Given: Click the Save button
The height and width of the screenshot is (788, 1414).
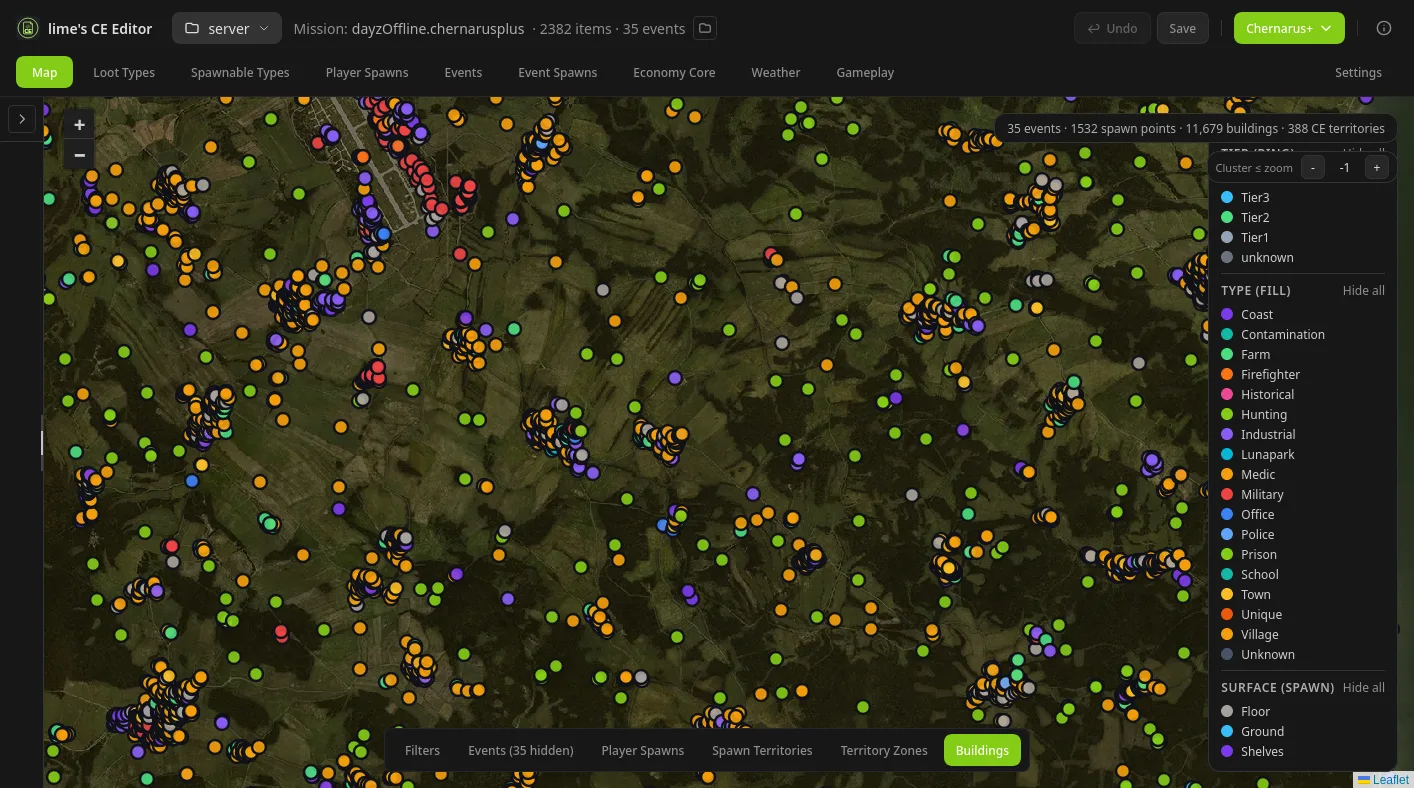Looking at the screenshot, I should coord(1182,28).
